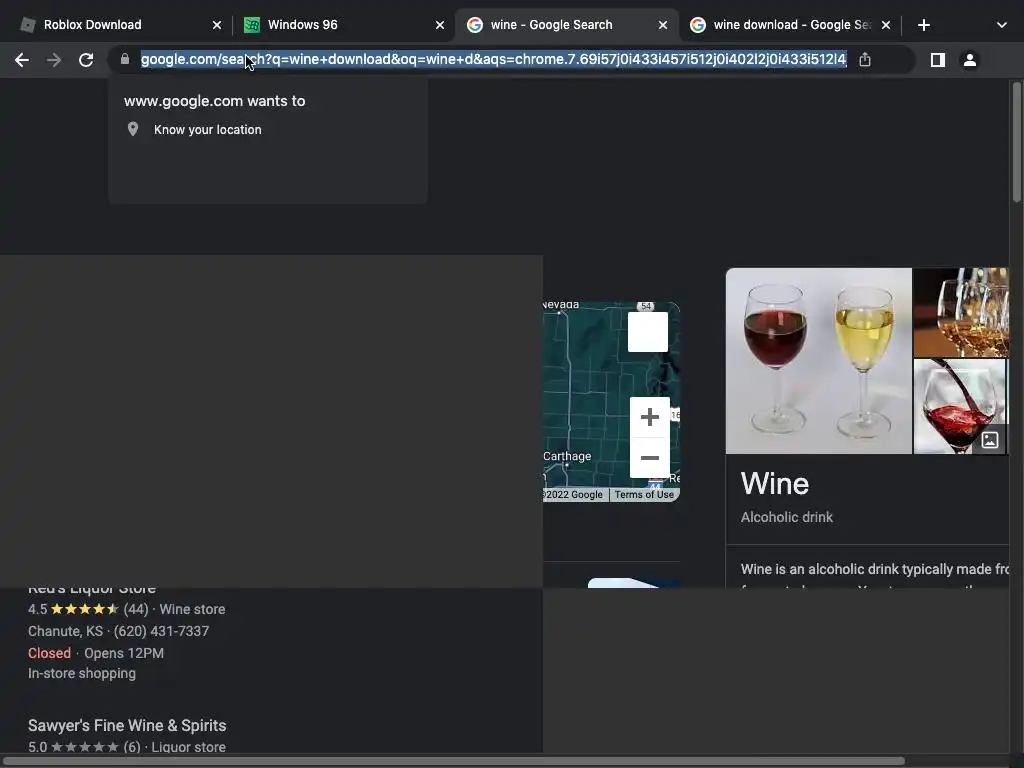
Task: Open the browser side panel
Action: click(938, 60)
